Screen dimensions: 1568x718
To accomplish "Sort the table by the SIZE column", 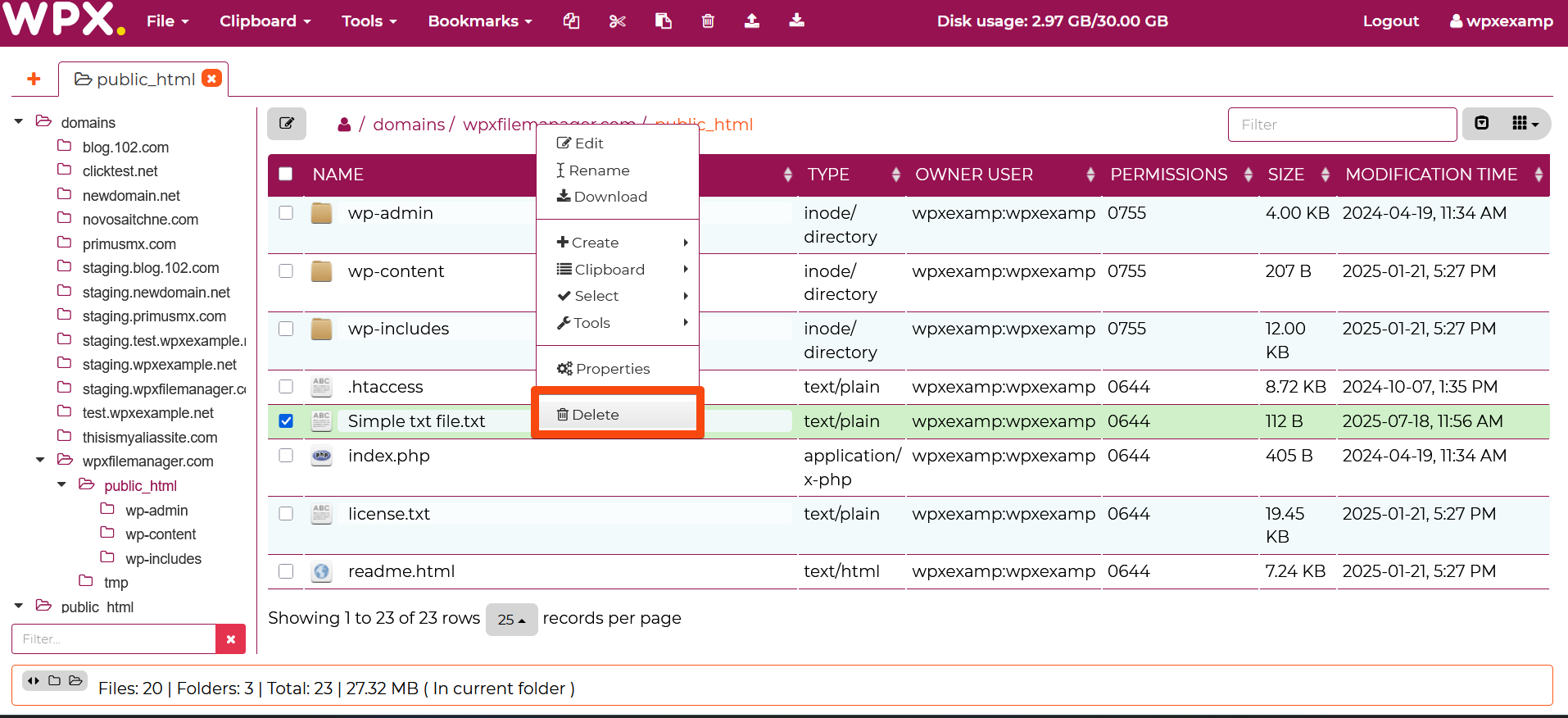I will pos(1298,175).
